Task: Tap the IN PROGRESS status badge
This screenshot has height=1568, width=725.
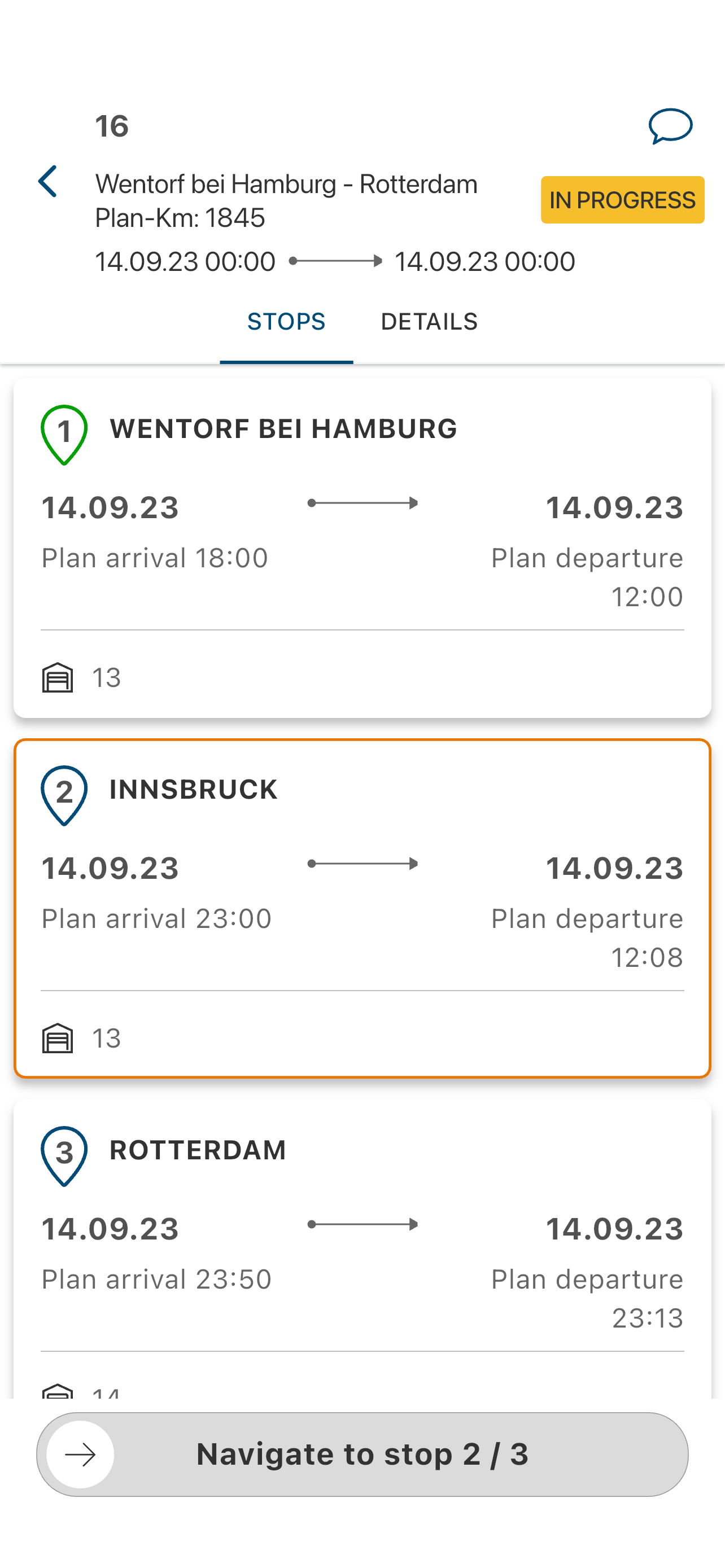Action: (x=622, y=200)
